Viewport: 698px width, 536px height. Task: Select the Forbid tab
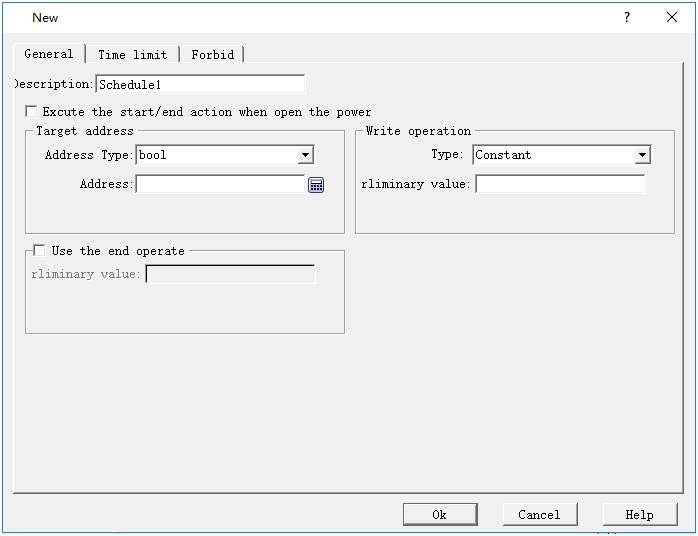click(x=213, y=55)
